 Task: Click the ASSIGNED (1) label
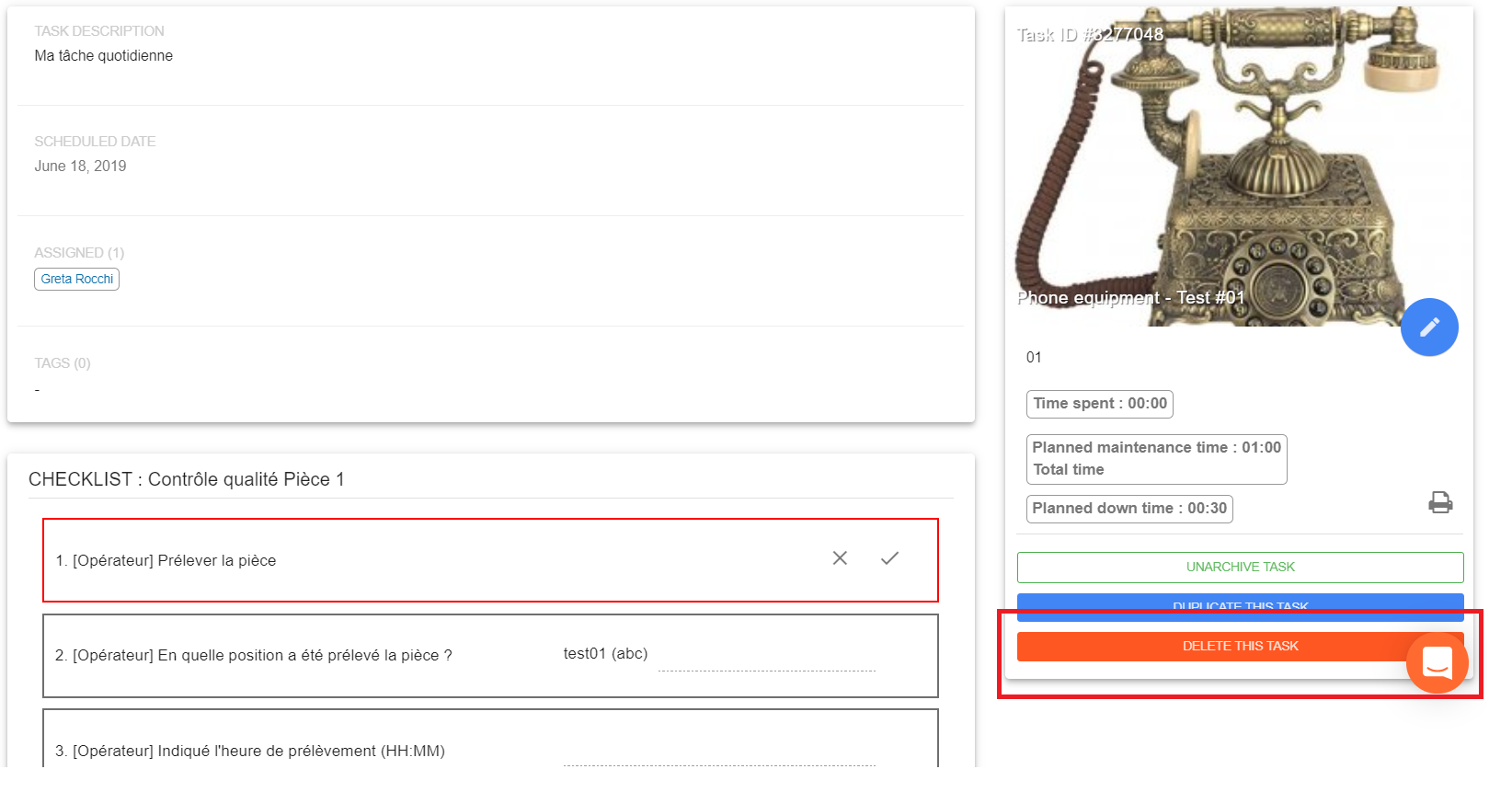click(x=79, y=253)
